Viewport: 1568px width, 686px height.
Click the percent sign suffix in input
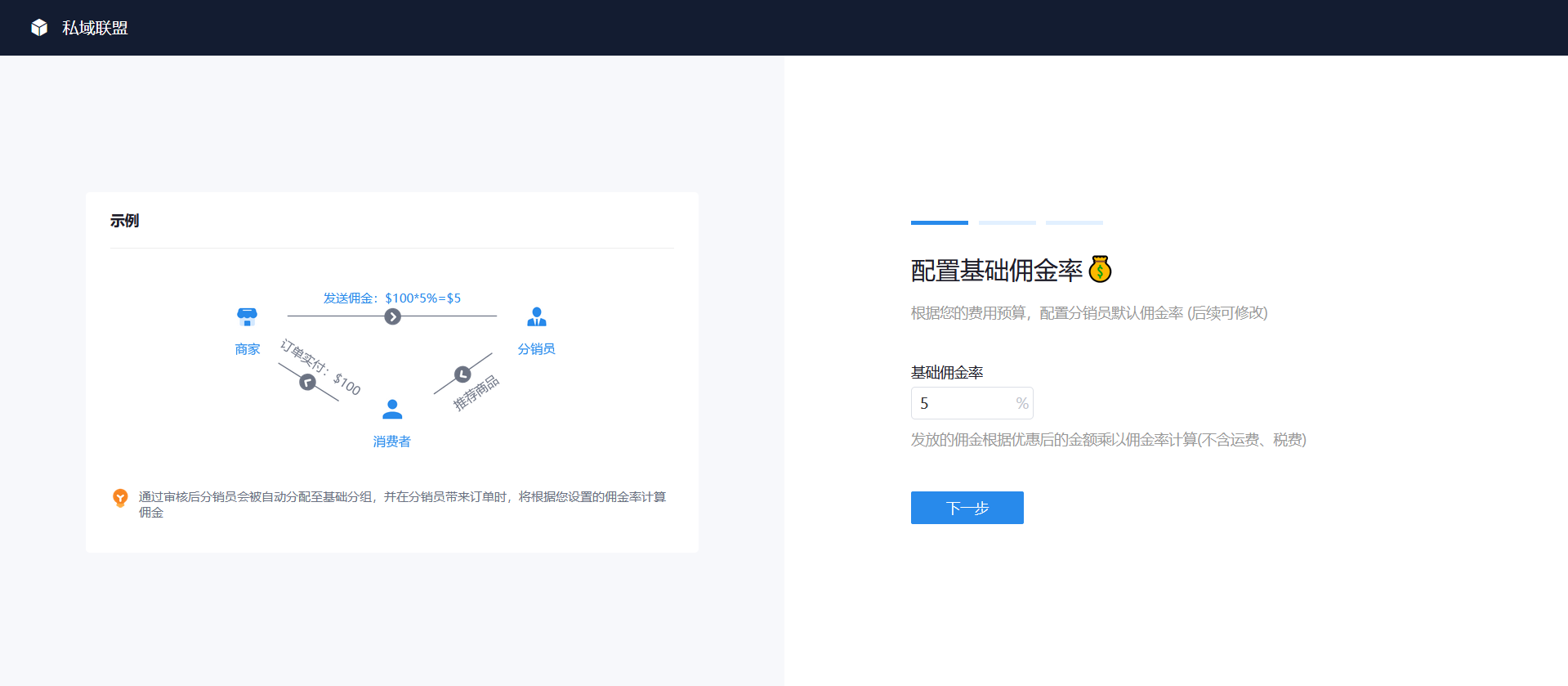click(x=1022, y=403)
